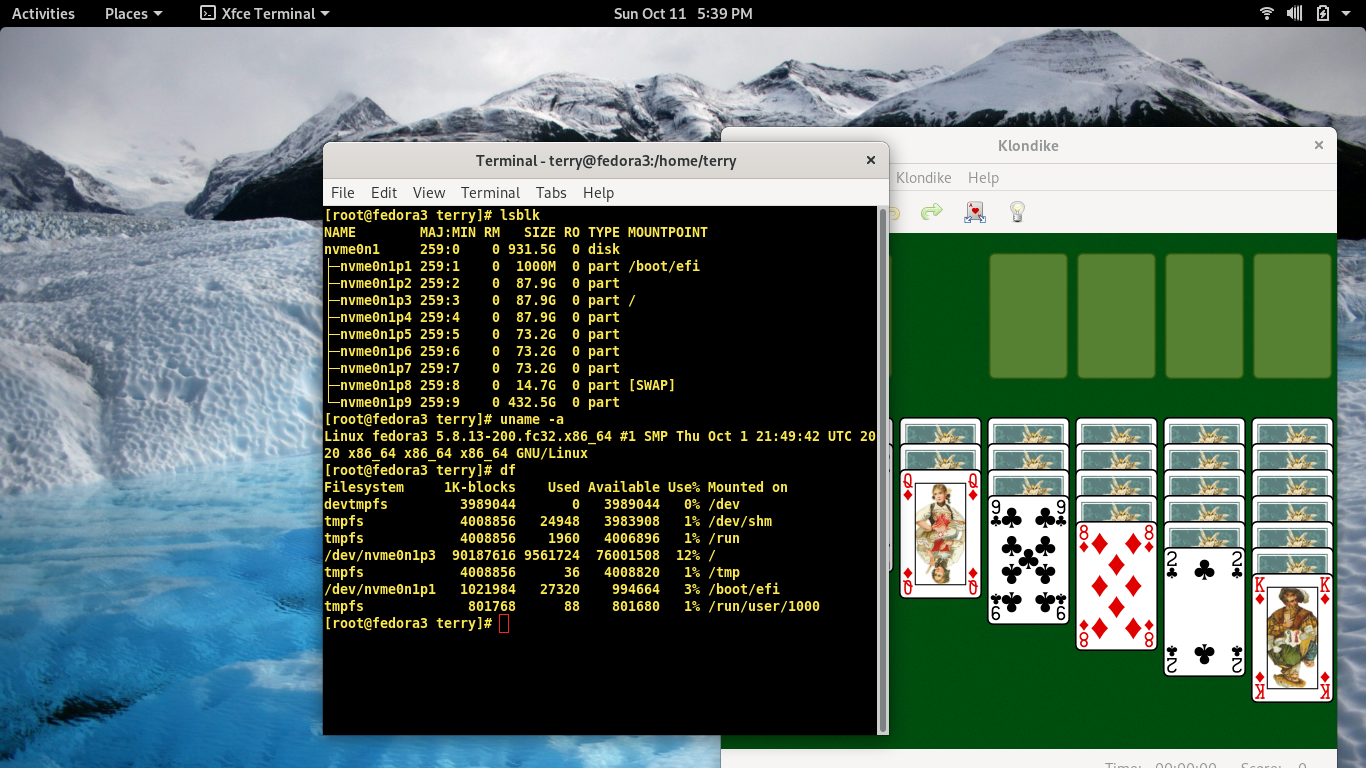The height and width of the screenshot is (768, 1366).
Task: Open the Help menu in Xfce Terminal
Action: click(x=598, y=192)
